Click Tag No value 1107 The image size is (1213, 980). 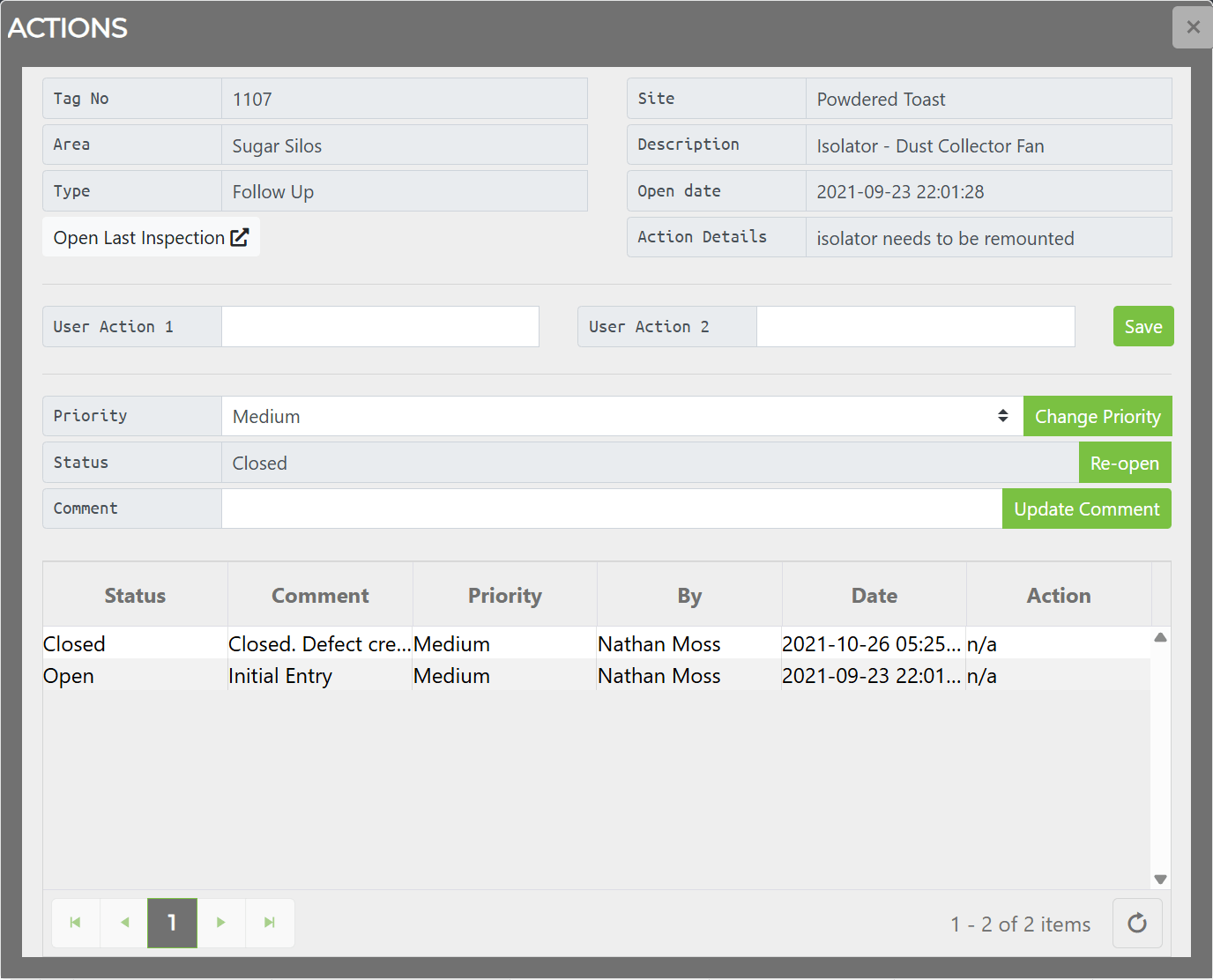(x=405, y=99)
